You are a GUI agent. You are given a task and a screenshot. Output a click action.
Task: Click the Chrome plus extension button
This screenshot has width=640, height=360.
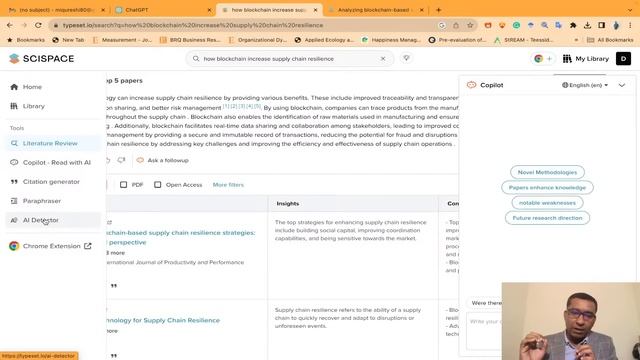[543, 59]
